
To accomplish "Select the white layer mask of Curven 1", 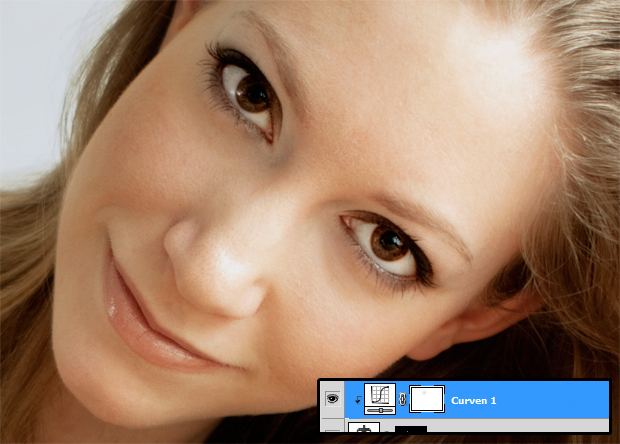I will 427,399.
